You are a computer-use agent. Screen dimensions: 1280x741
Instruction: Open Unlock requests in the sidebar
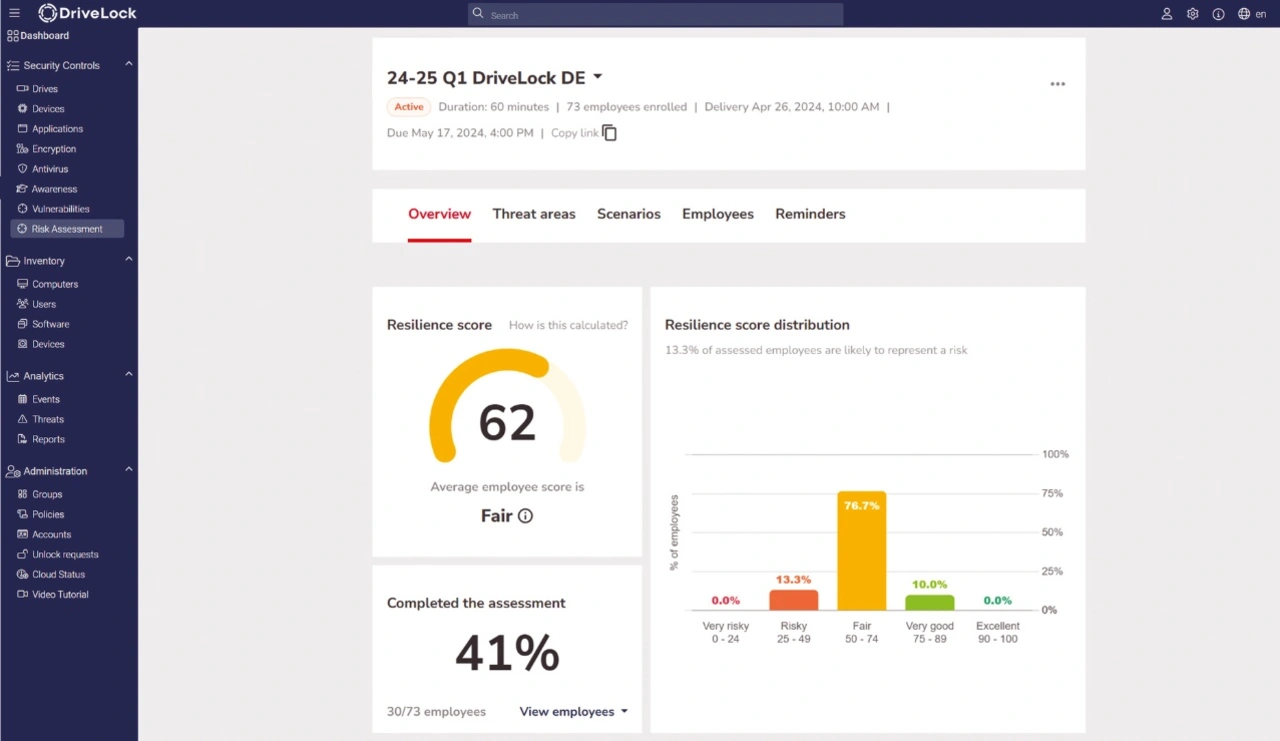pyautogui.click(x=65, y=554)
